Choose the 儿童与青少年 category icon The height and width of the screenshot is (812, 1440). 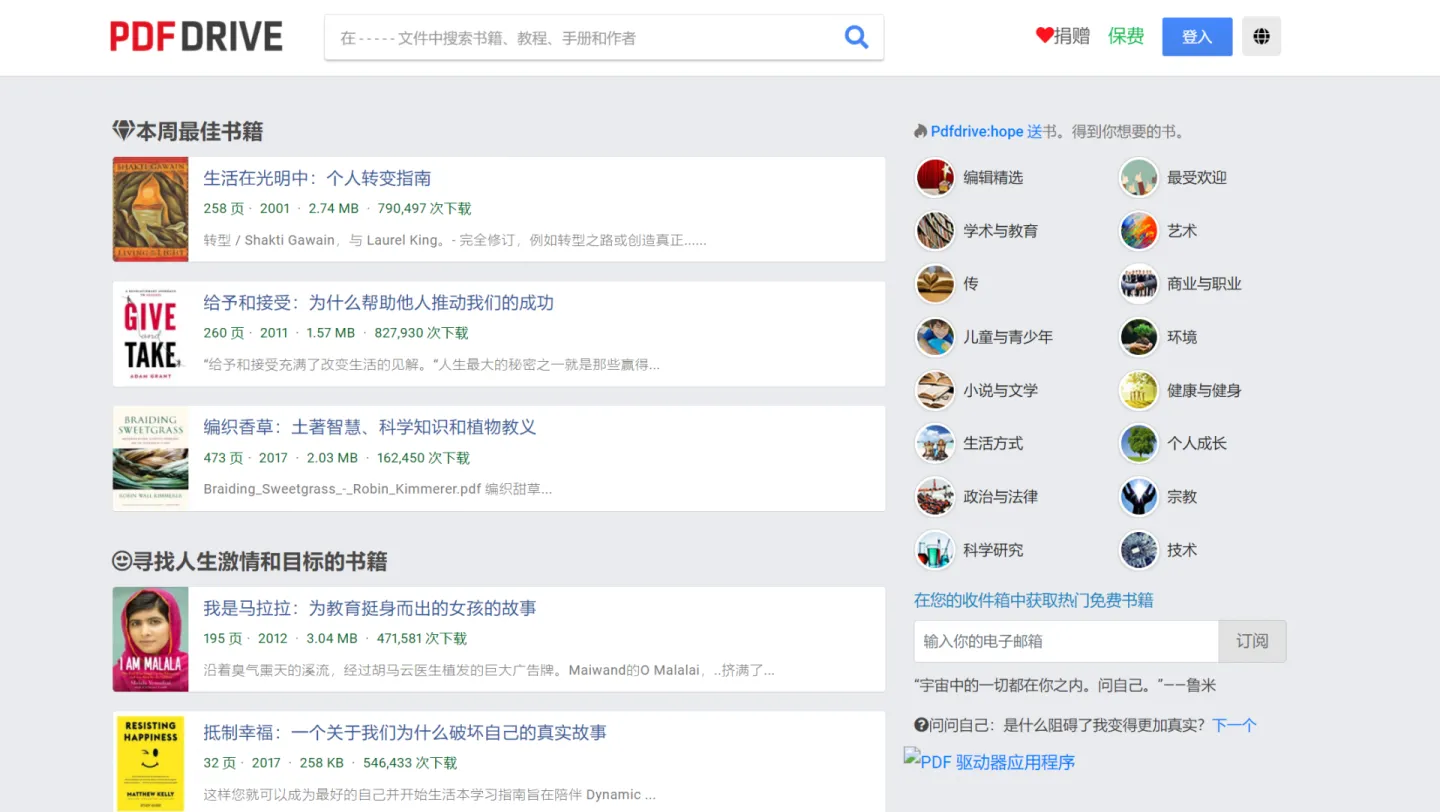(935, 337)
